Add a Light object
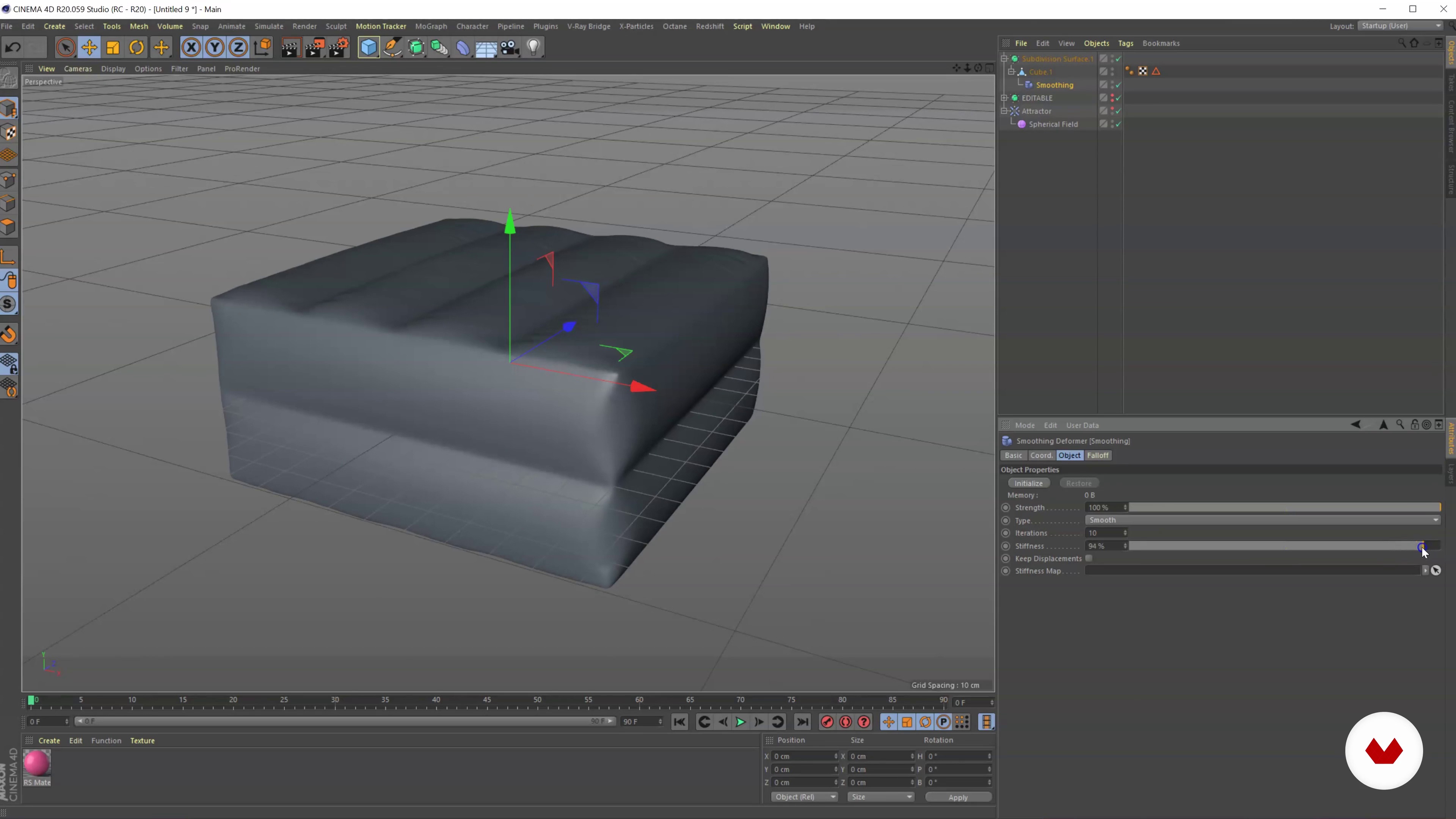1456x819 pixels. 533,47
